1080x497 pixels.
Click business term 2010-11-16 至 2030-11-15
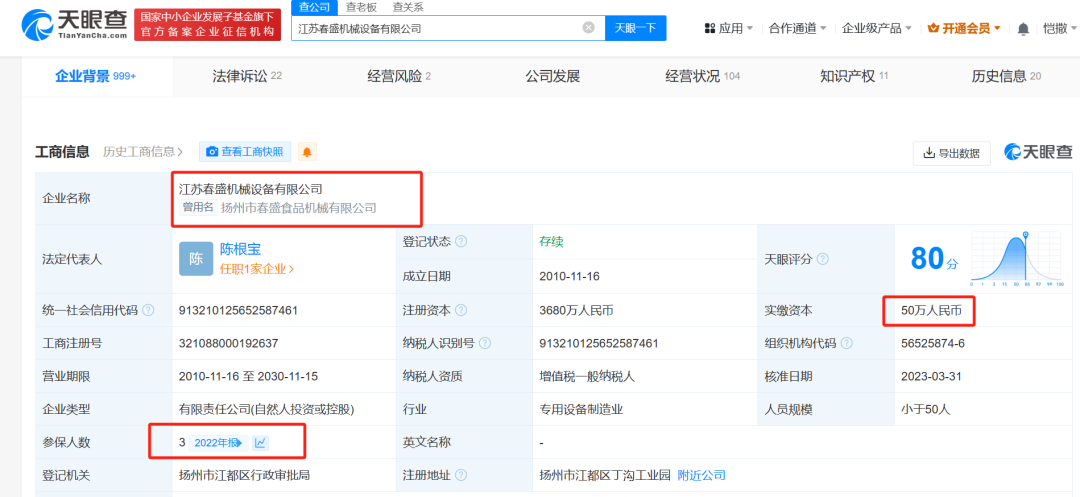tap(248, 377)
